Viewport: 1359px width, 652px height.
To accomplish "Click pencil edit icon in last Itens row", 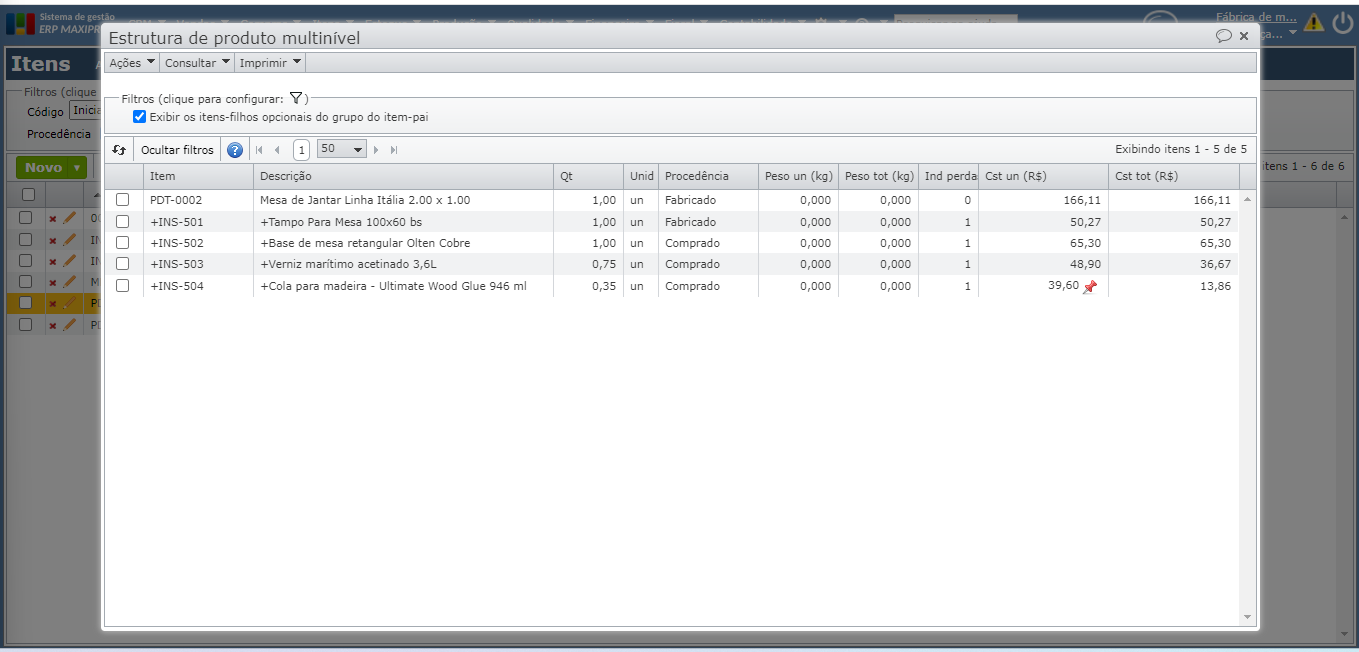I will pos(69,324).
